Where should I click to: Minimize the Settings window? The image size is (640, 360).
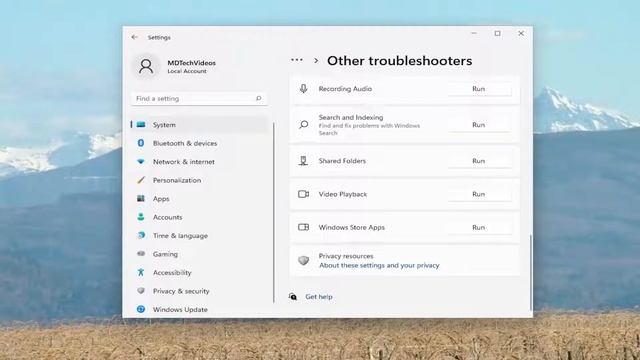click(x=474, y=33)
